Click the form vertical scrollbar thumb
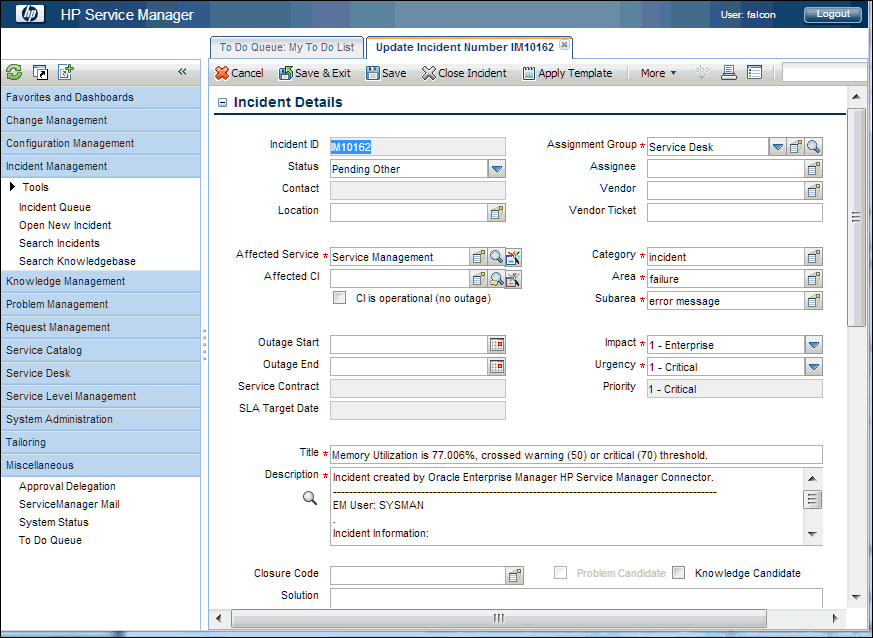The image size is (873, 638). coord(856,217)
